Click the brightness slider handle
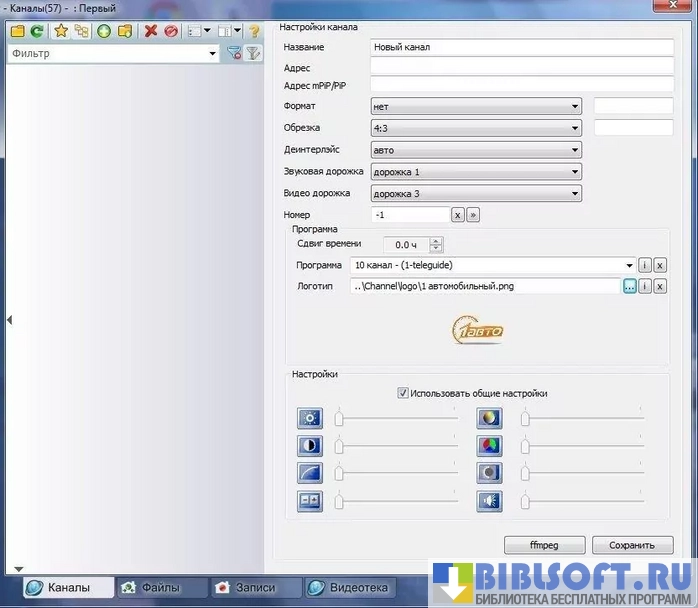The width and height of the screenshot is (698, 608). click(339, 418)
